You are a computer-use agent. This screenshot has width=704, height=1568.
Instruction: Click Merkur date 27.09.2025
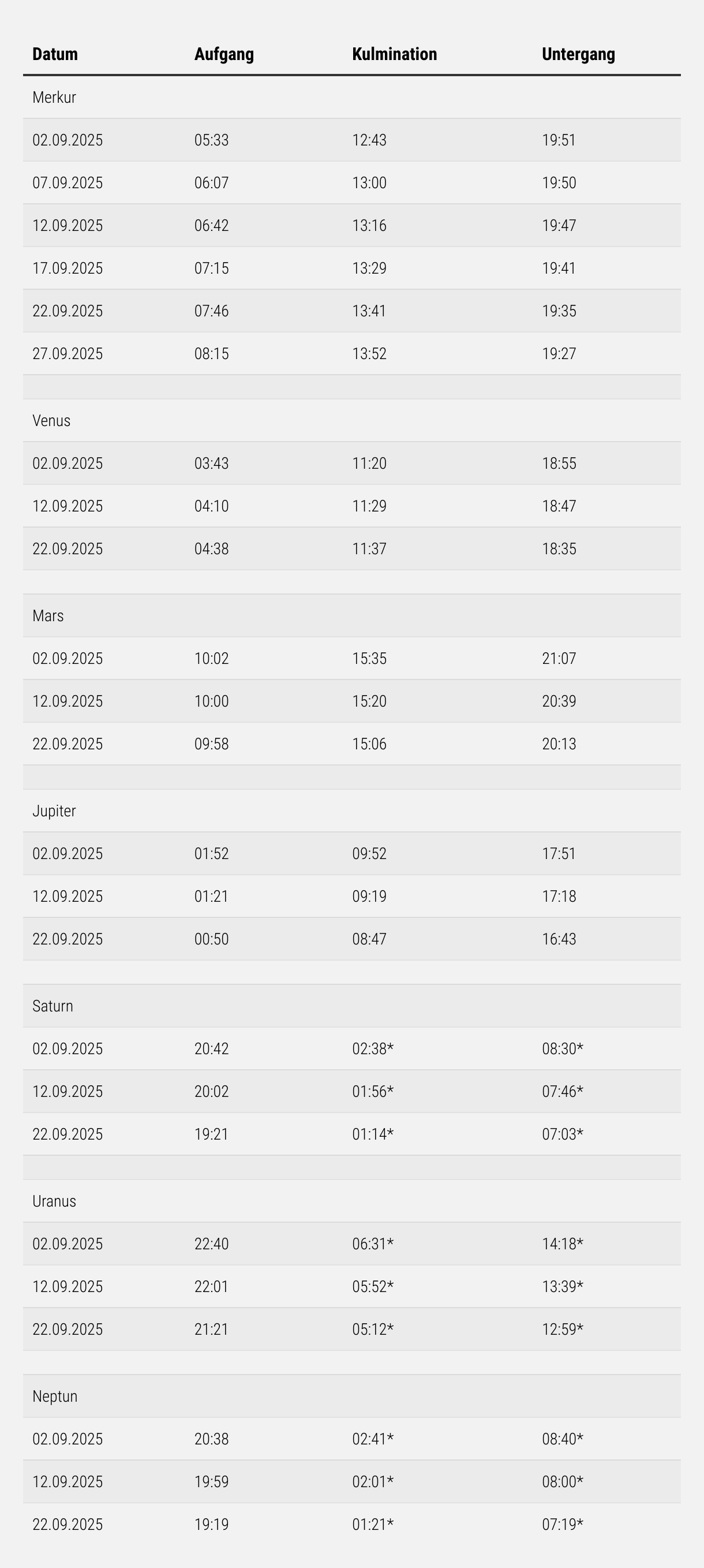pos(68,354)
